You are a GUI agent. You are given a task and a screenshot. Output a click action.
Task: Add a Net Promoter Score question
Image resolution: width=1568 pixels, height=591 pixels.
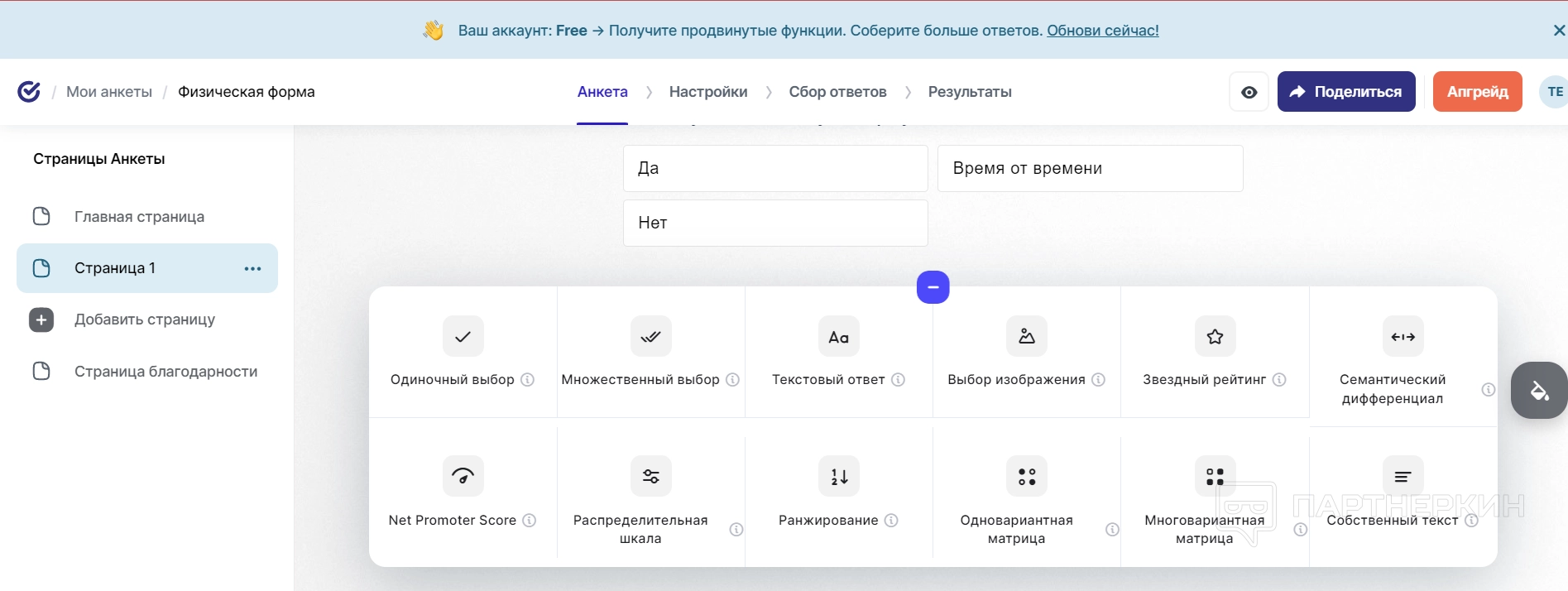(463, 477)
